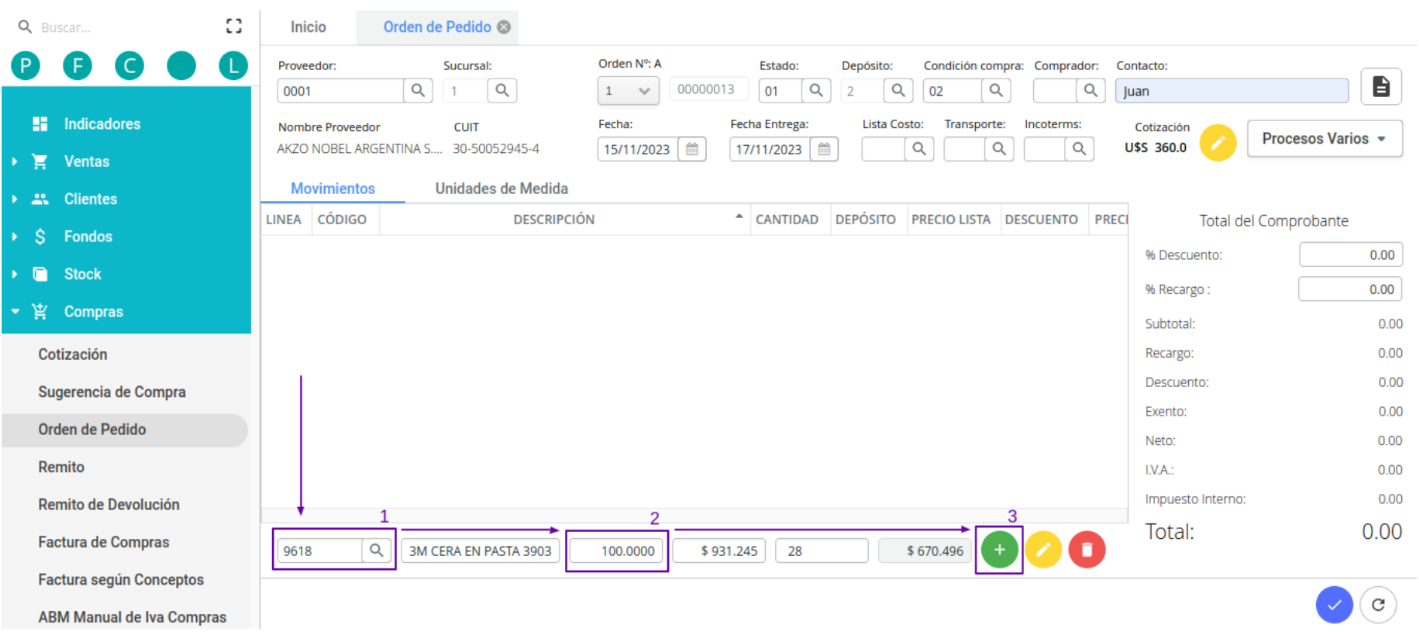The image size is (1419, 635).
Task: Open the round C shortcut
Action: click(129, 66)
